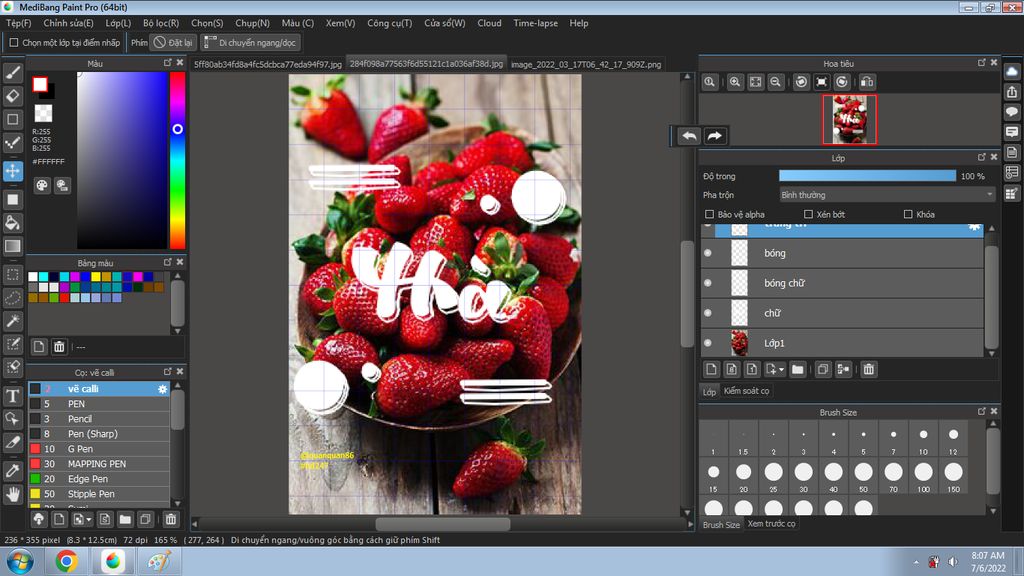Switch to the 'Xem trước cọ' tab
1024x576 pixels.
(771, 524)
